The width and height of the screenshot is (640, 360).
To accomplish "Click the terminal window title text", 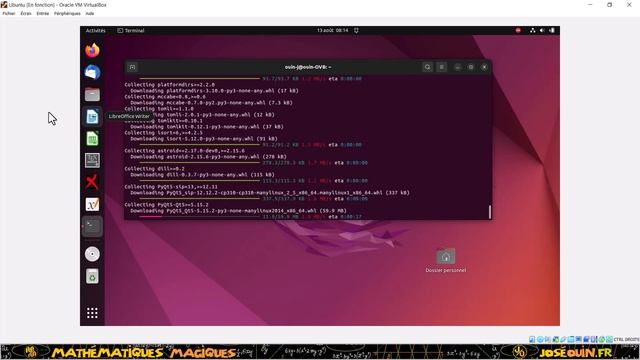I will [308, 67].
